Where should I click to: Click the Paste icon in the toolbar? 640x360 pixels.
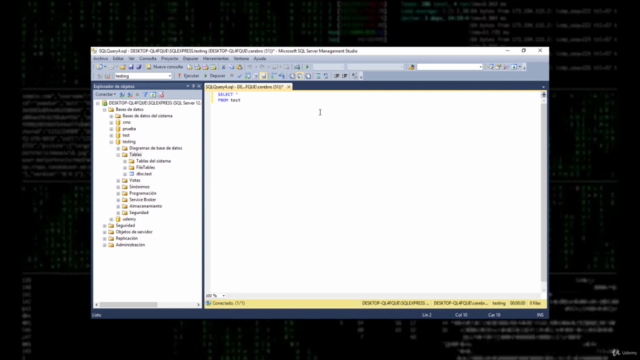coord(239,67)
